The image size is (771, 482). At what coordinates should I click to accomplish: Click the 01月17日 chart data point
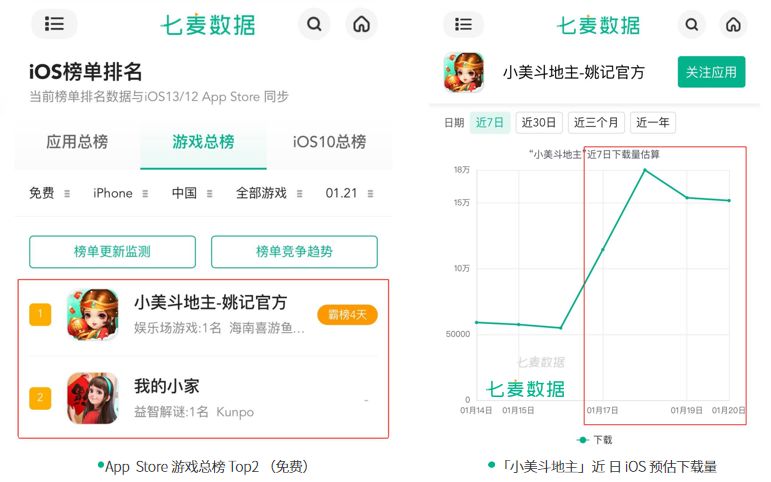click(x=603, y=249)
